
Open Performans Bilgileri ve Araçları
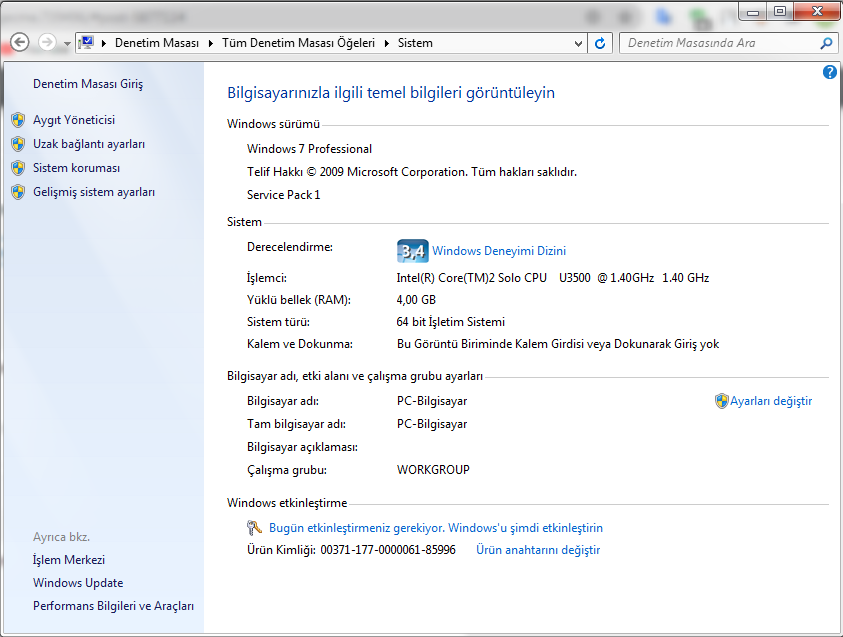pos(113,606)
